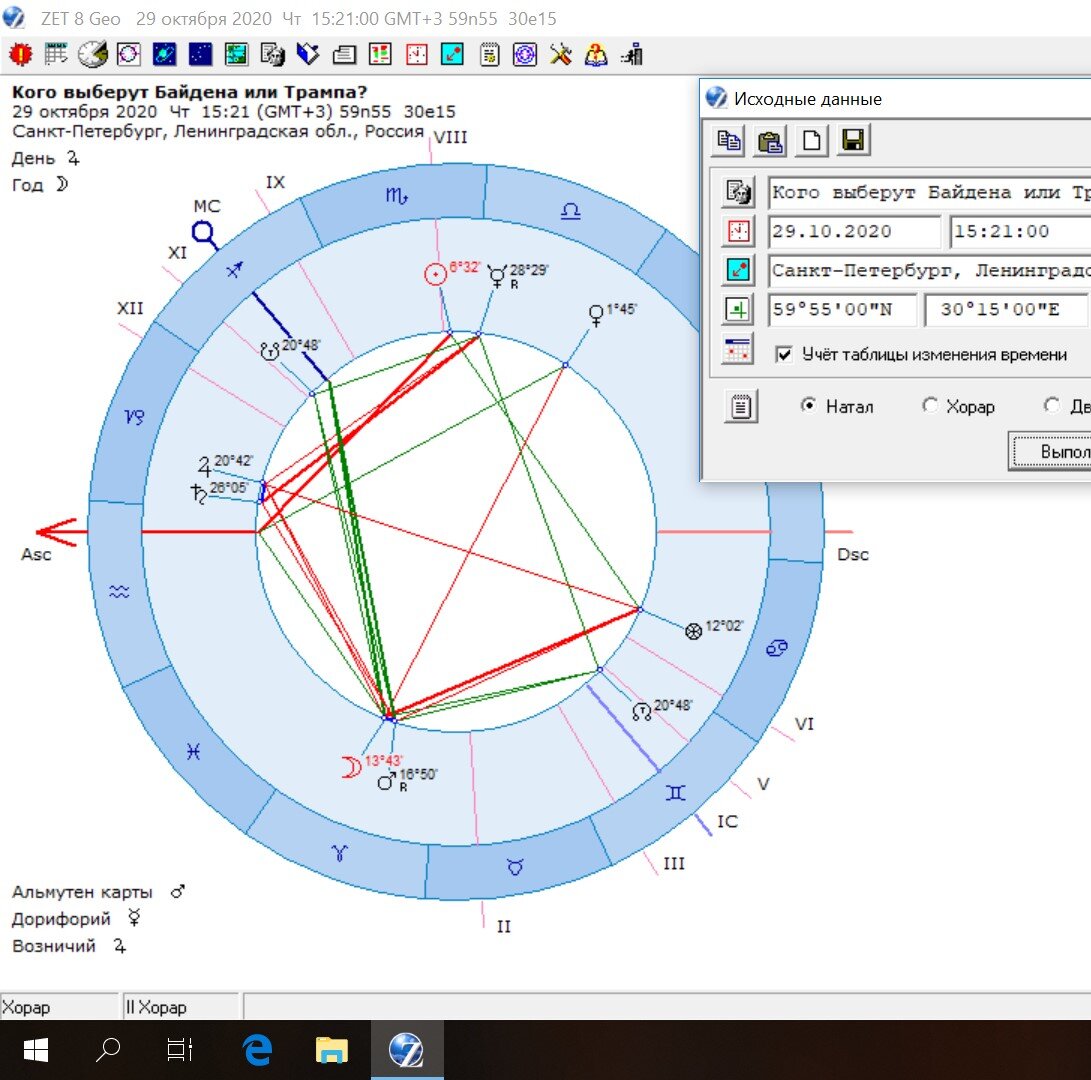Open the Windows Start menu
Screen dimensions: 1091x1080
(x=35, y=1050)
